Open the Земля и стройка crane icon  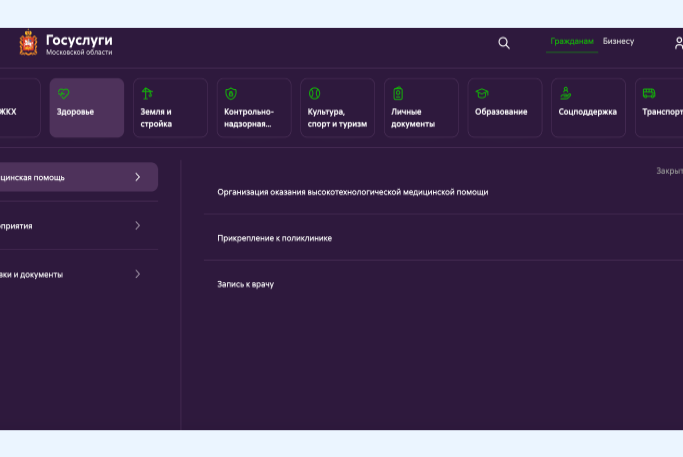[147, 93]
